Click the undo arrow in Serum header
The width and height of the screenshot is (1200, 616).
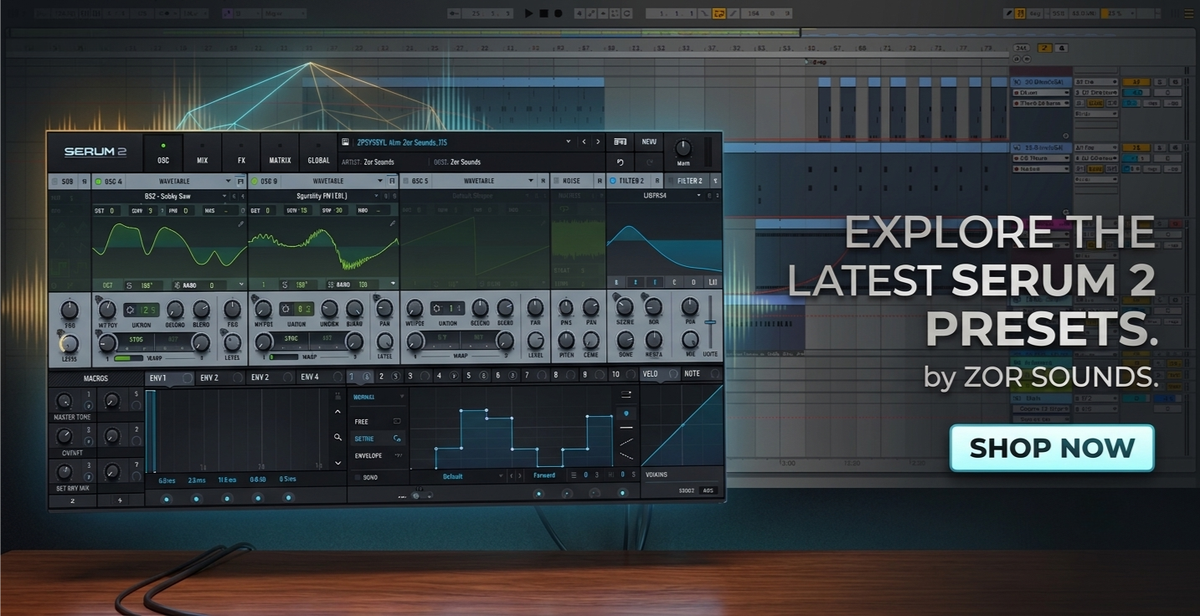(620, 161)
